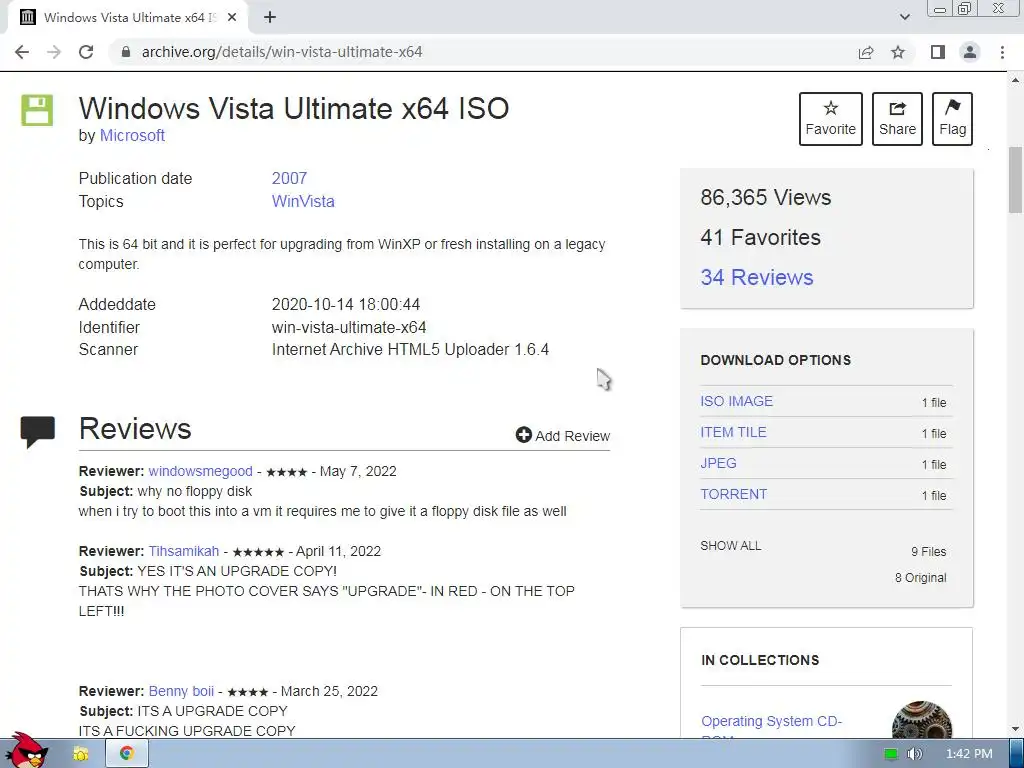Image resolution: width=1024 pixels, height=768 pixels.
Task: Click the browser Forward arrow
Action: click(54, 52)
